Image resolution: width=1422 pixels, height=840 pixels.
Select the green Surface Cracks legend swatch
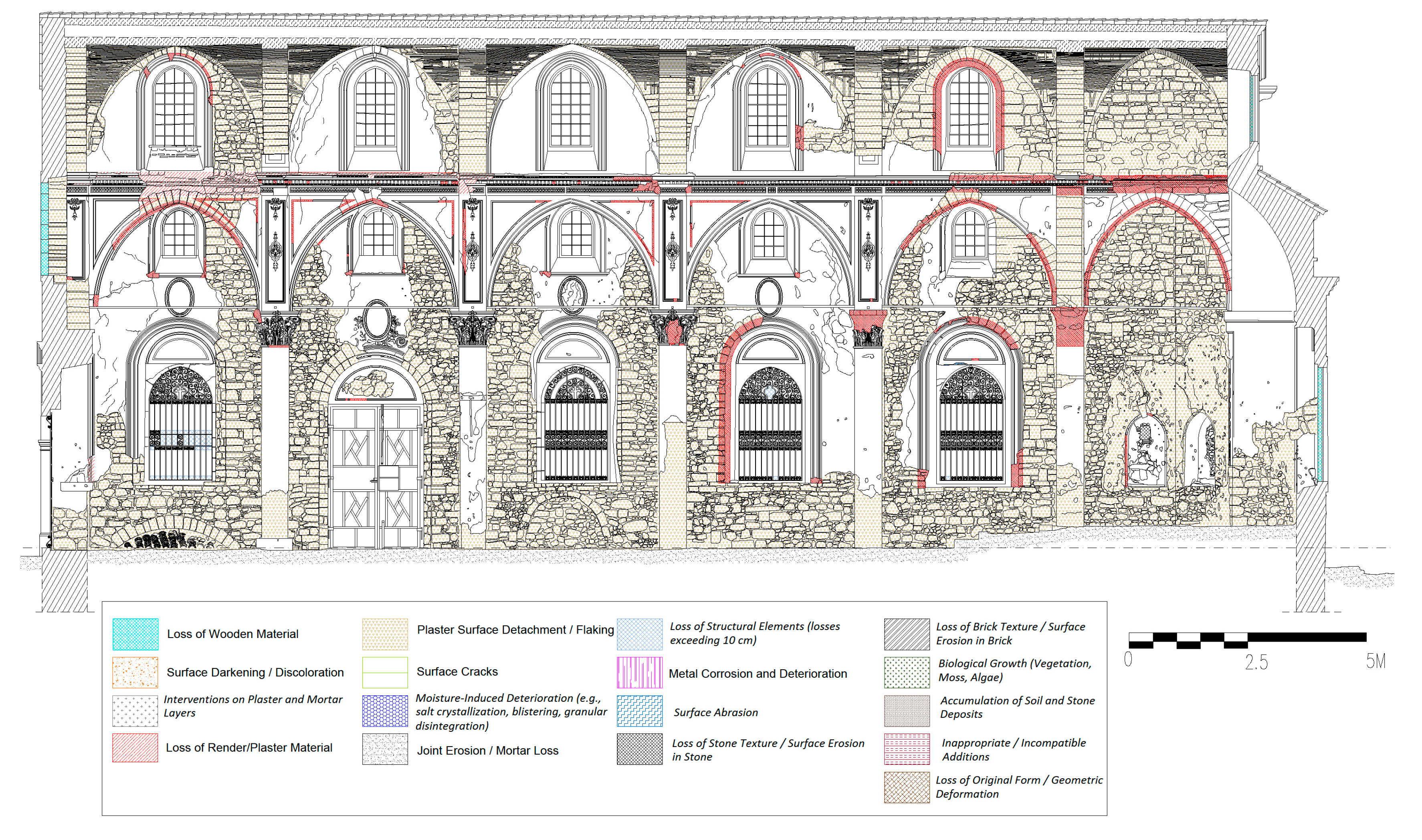(385, 672)
